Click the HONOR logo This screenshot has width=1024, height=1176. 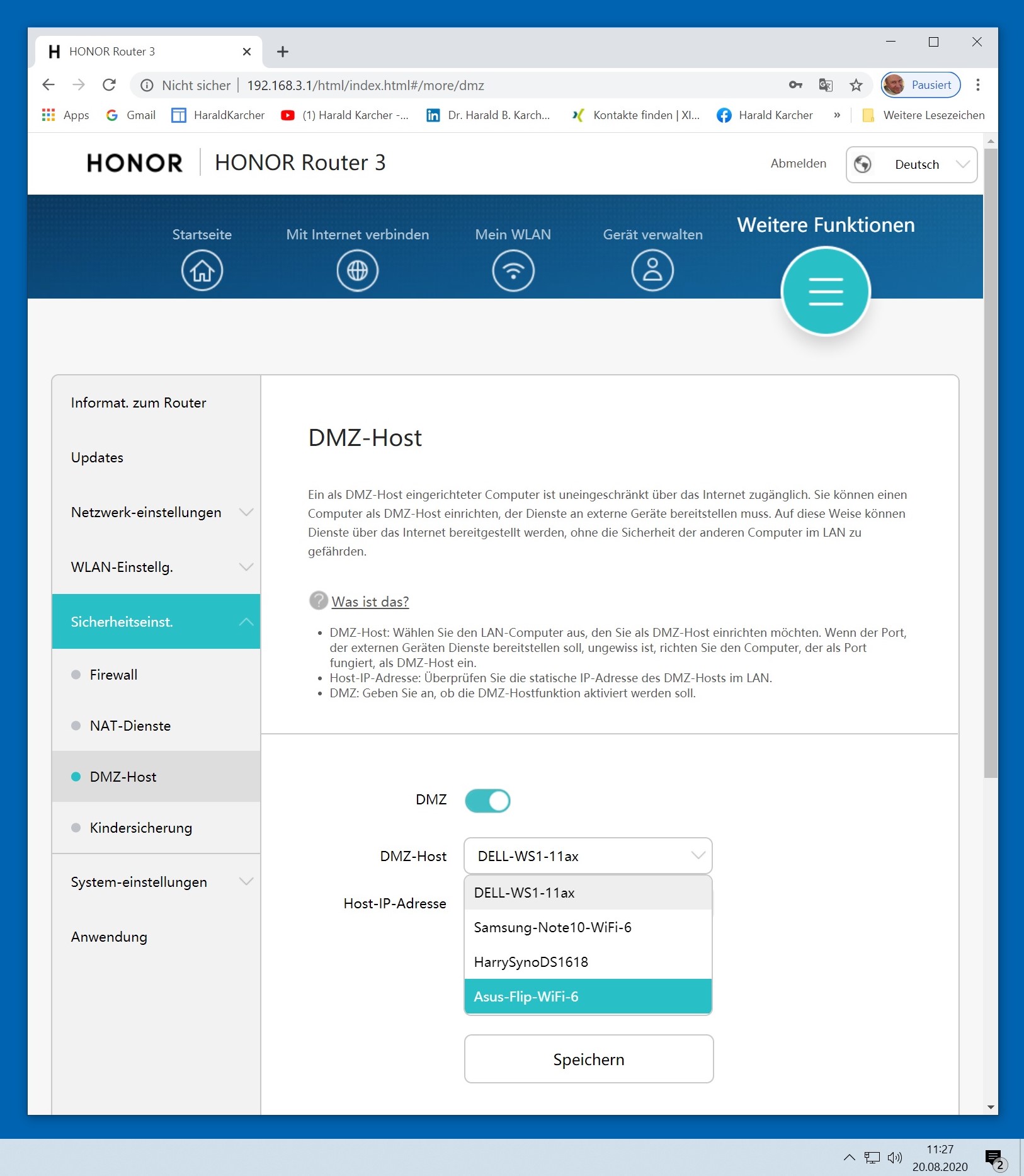(135, 163)
